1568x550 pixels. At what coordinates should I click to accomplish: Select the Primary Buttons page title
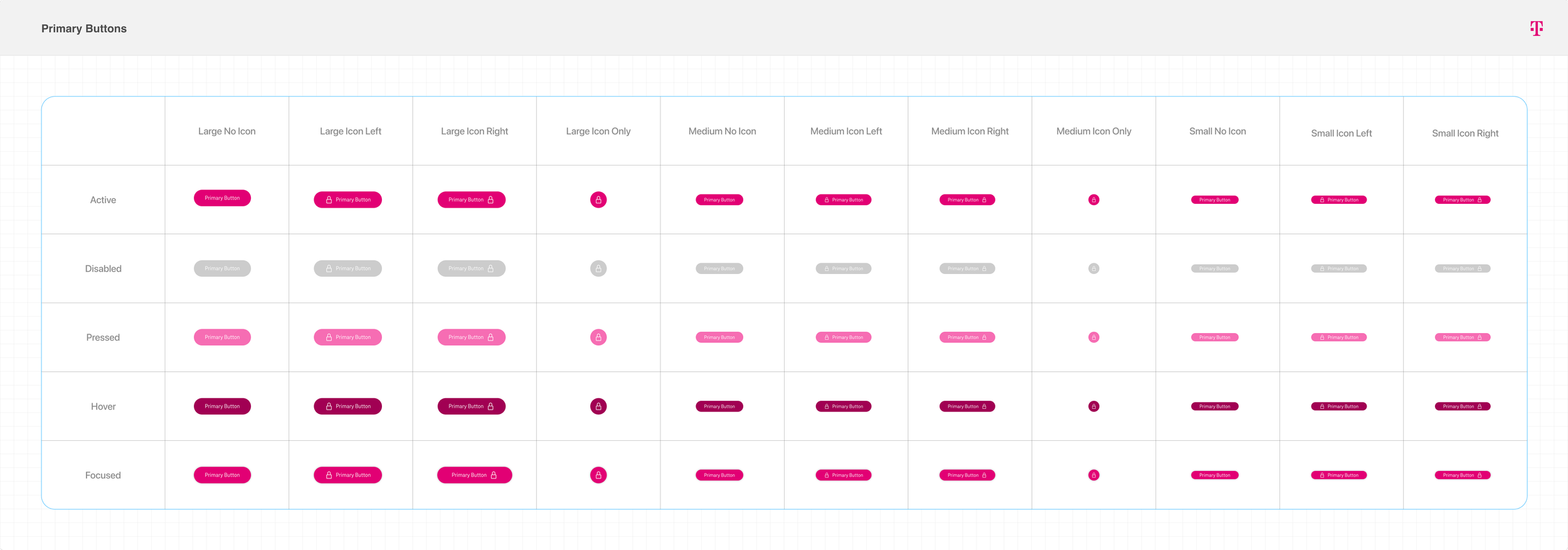[x=84, y=28]
